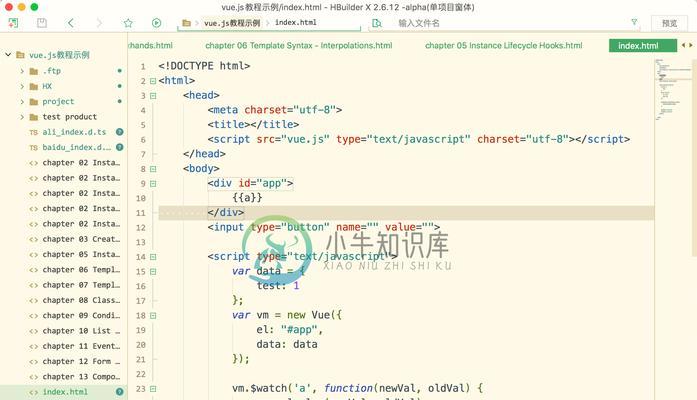Fold the script block at line 14
The width and height of the screenshot is (697, 400).
153,257
